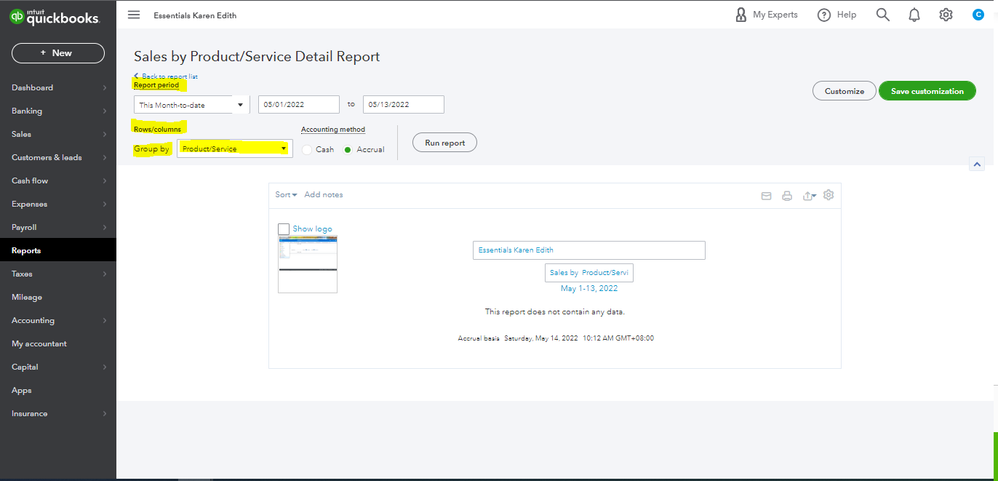The image size is (998, 481).
Task: Open the Group by Product/Service dropdown
Action: pos(235,149)
